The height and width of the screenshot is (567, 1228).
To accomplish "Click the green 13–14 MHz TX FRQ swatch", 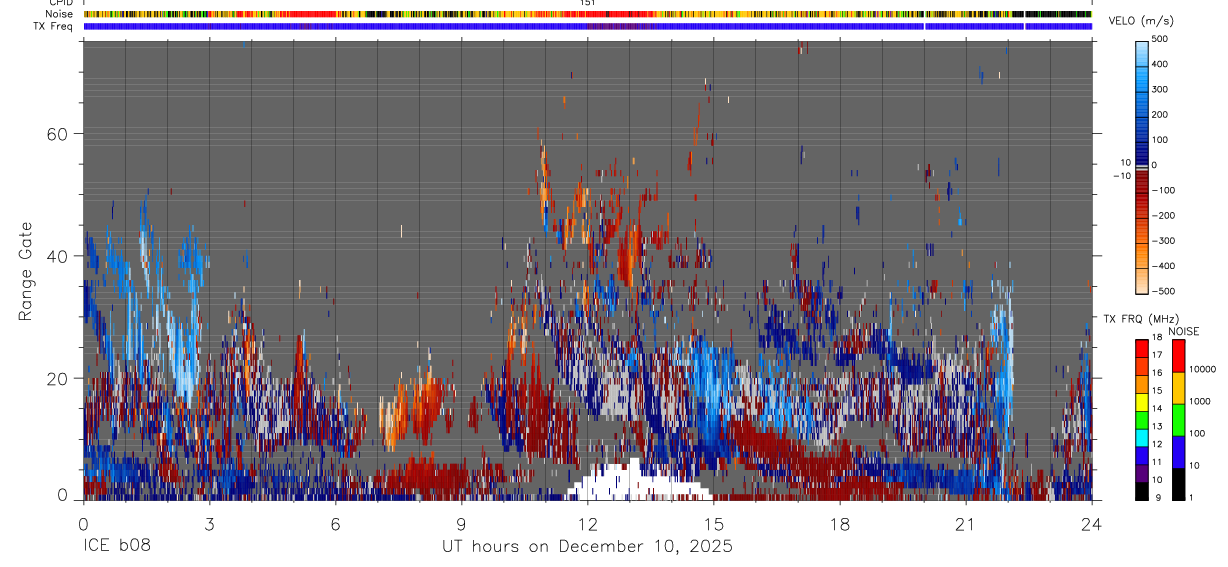I will (x=1142, y=420).
